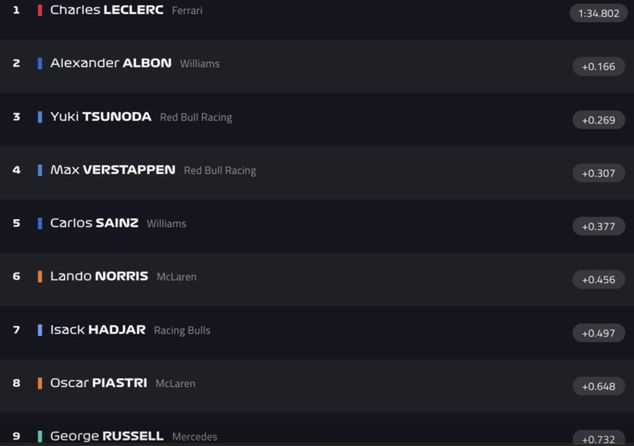The width and height of the screenshot is (634, 446).
Task: Click Max Verstappen's driver name
Action: 112,170
